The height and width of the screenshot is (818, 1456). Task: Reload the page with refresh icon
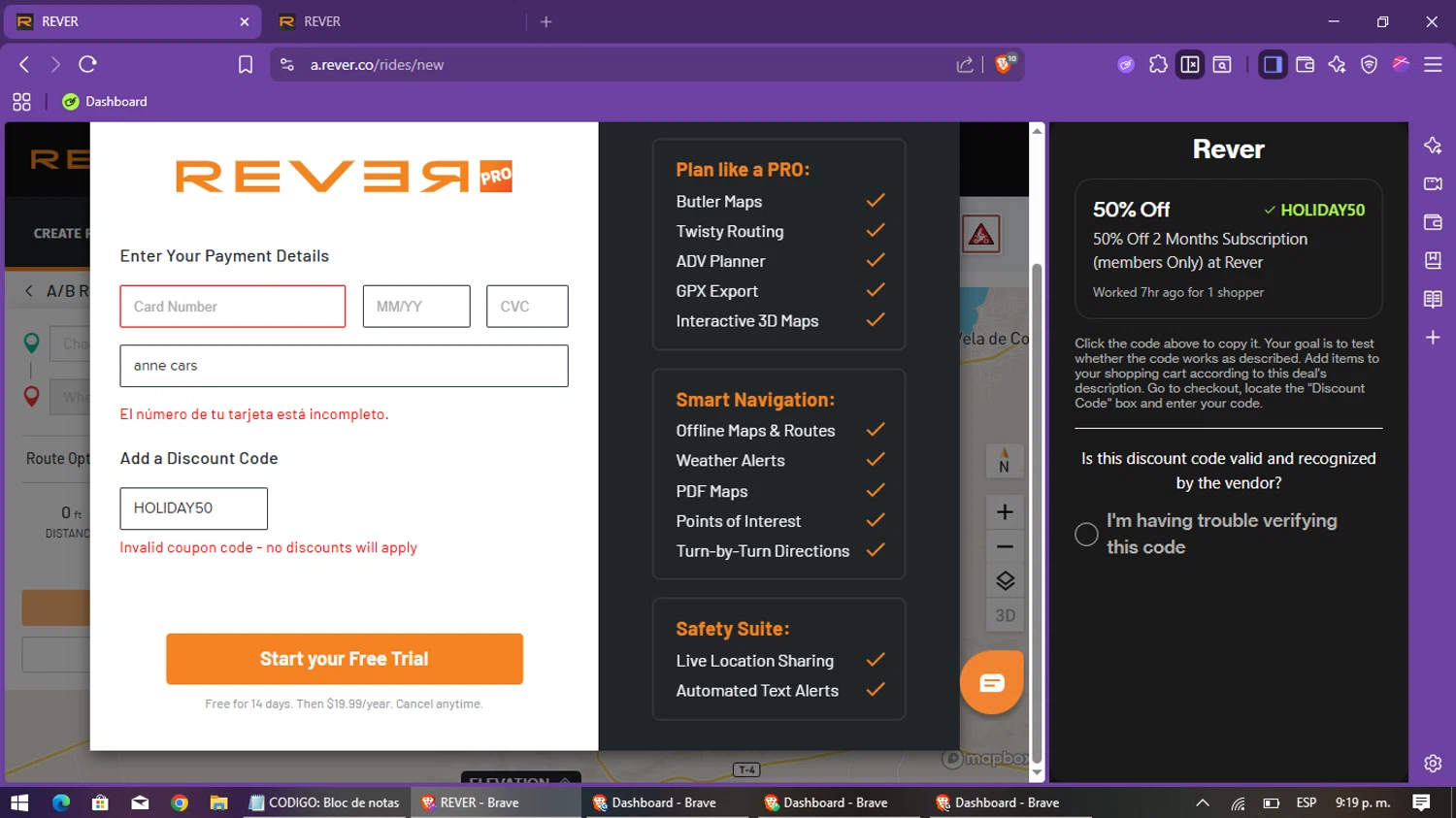(87, 64)
